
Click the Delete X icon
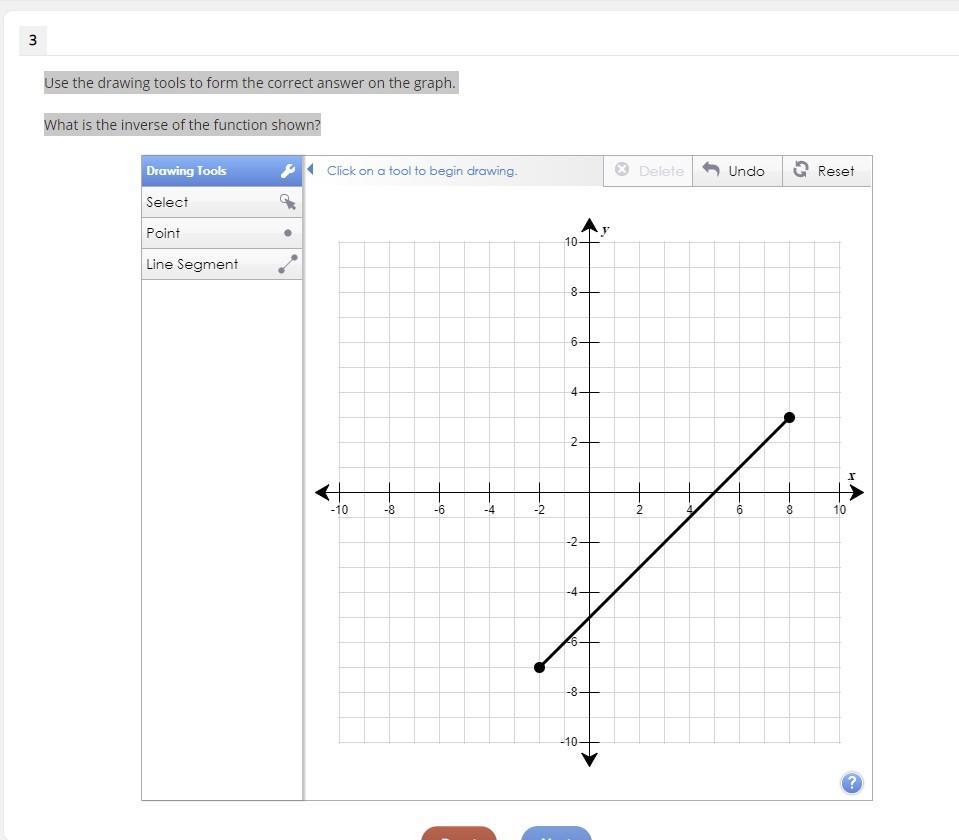pos(622,170)
